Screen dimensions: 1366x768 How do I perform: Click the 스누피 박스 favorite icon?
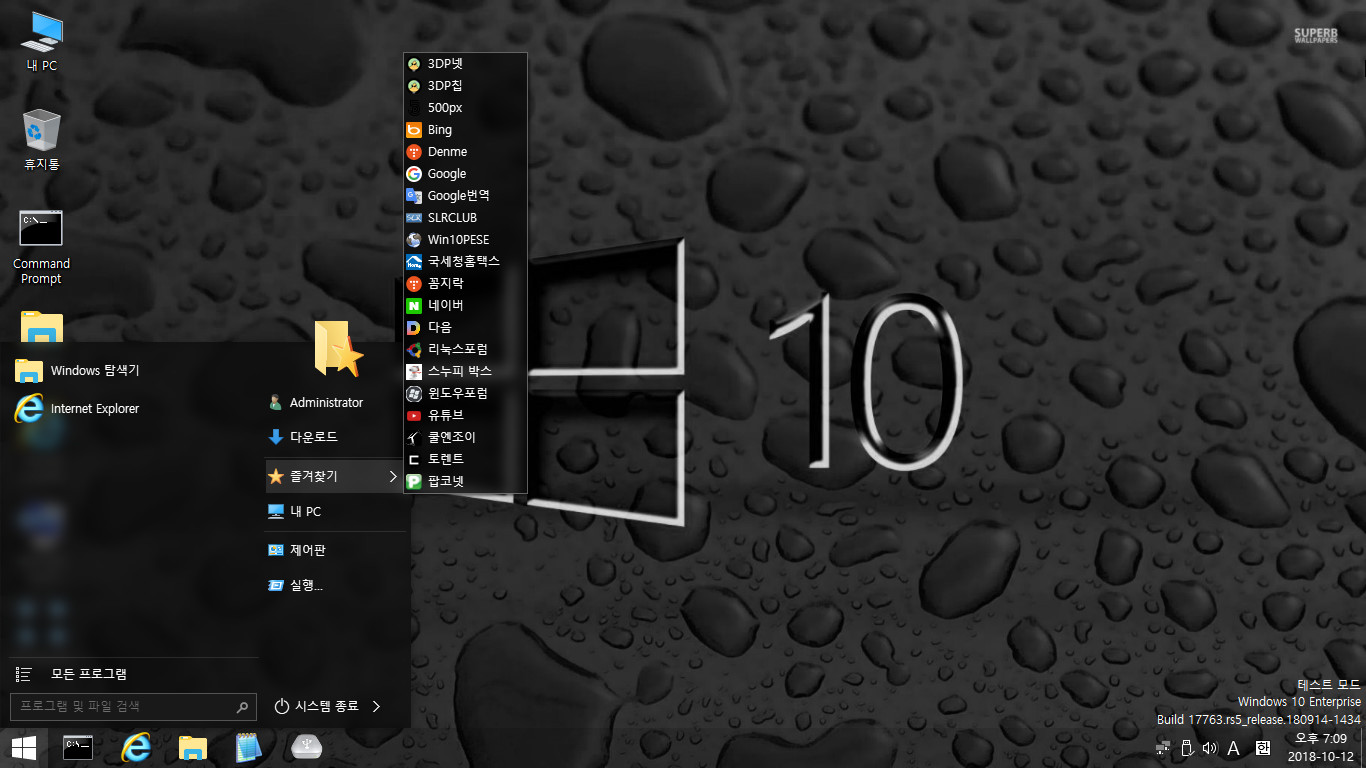(x=414, y=372)
